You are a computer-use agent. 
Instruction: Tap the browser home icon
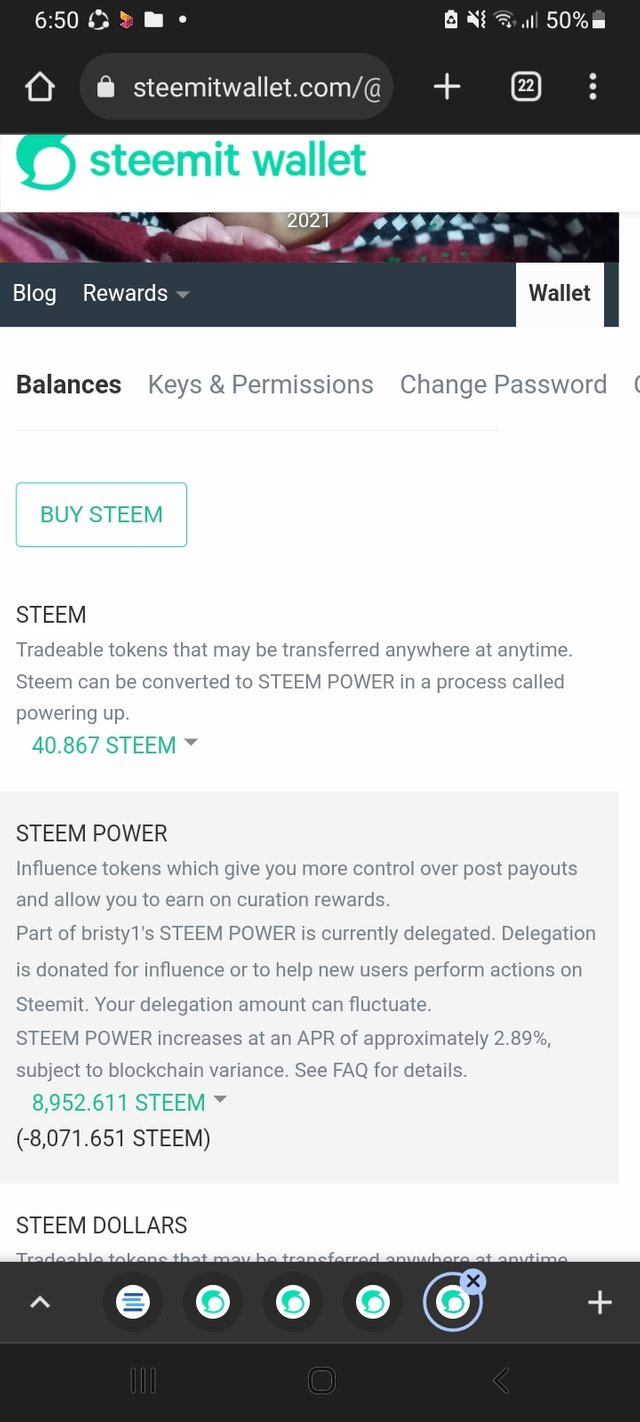click(x=39, y=87)
